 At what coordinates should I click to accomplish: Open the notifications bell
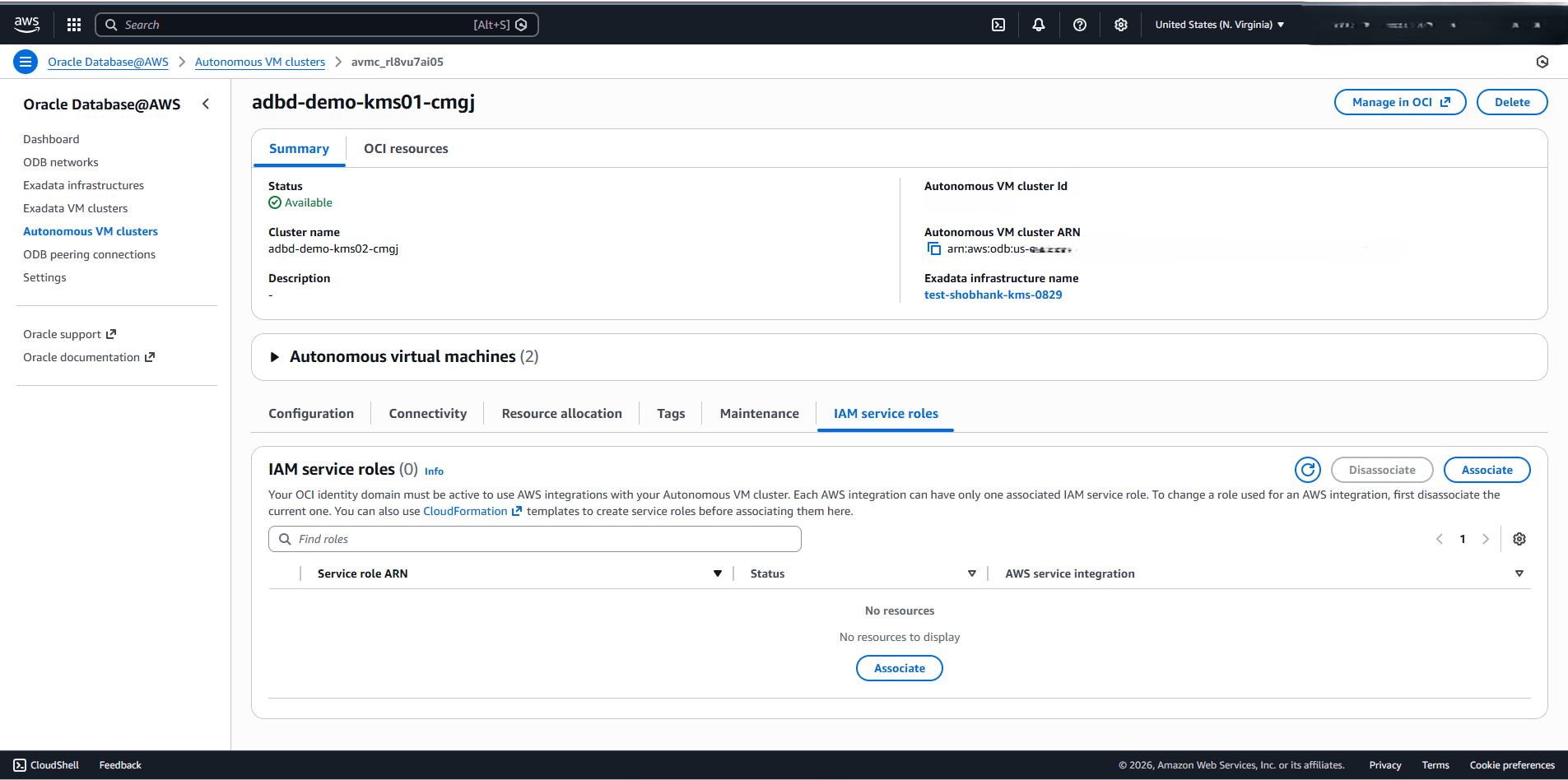[1038, 24]
